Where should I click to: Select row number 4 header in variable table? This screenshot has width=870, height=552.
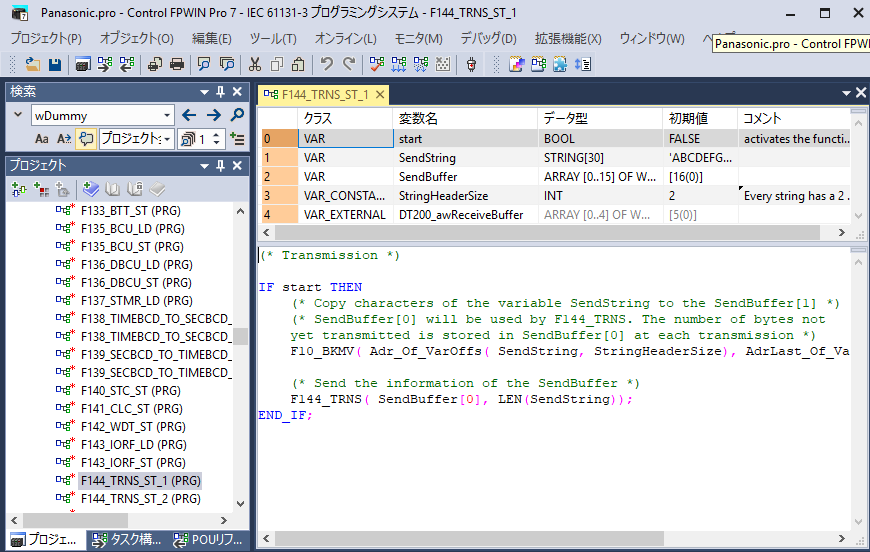pos(280,215)
